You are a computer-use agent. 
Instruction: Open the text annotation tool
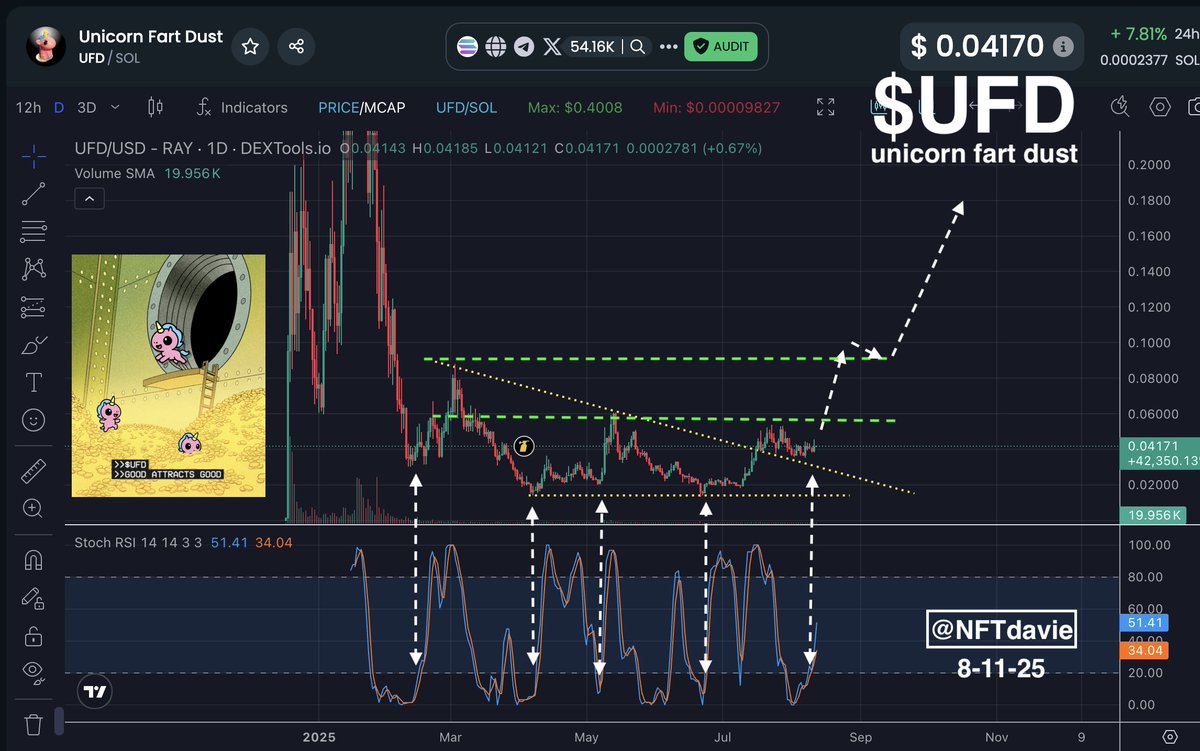34,381
